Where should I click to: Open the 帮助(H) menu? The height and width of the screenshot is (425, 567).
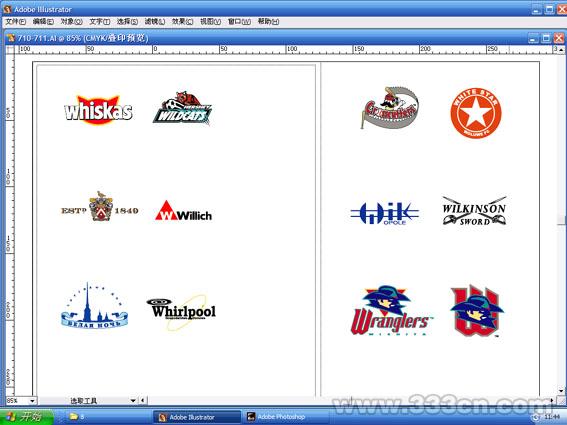coord(268,22)
